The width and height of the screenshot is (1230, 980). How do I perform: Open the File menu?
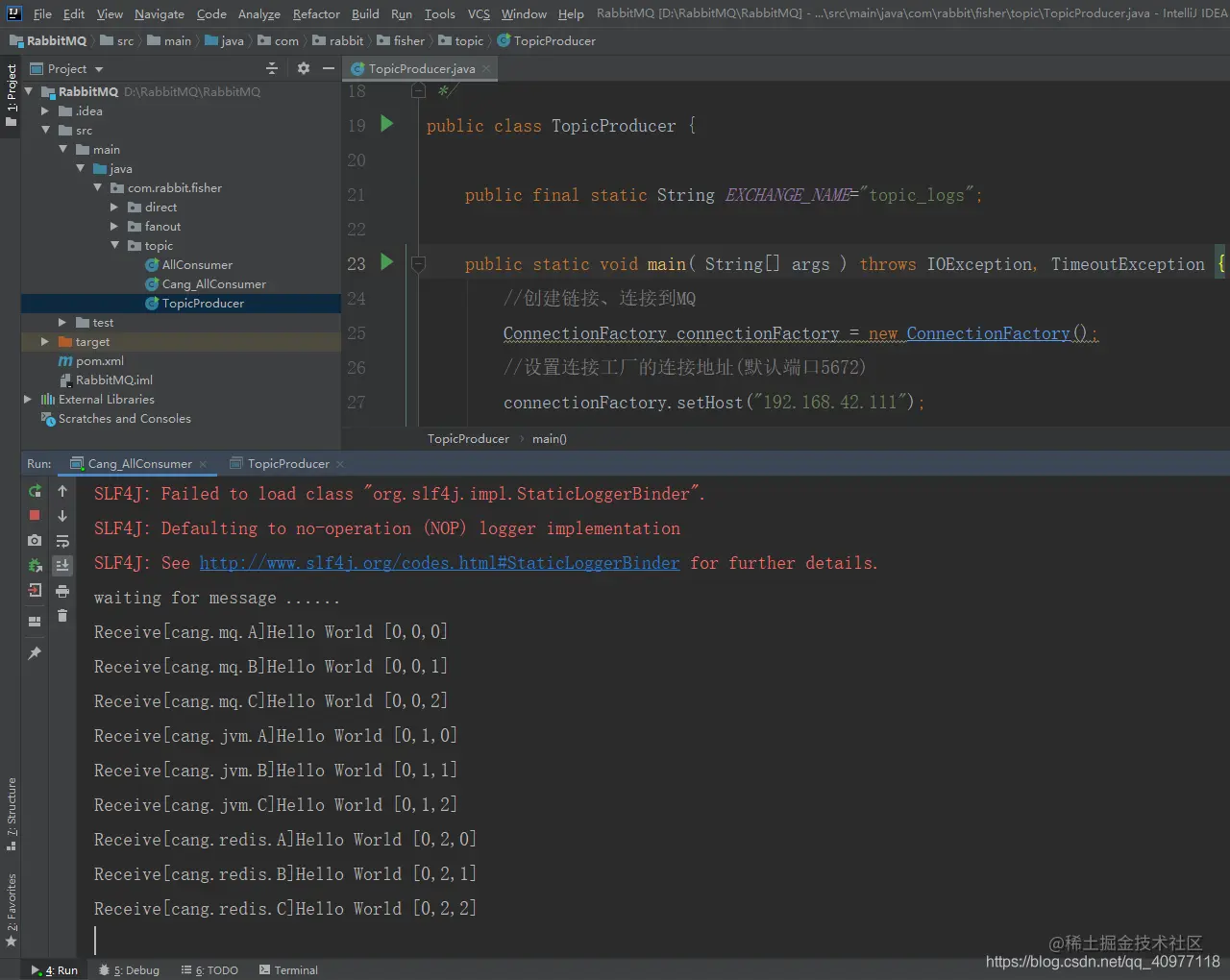(x=42, y=13)
